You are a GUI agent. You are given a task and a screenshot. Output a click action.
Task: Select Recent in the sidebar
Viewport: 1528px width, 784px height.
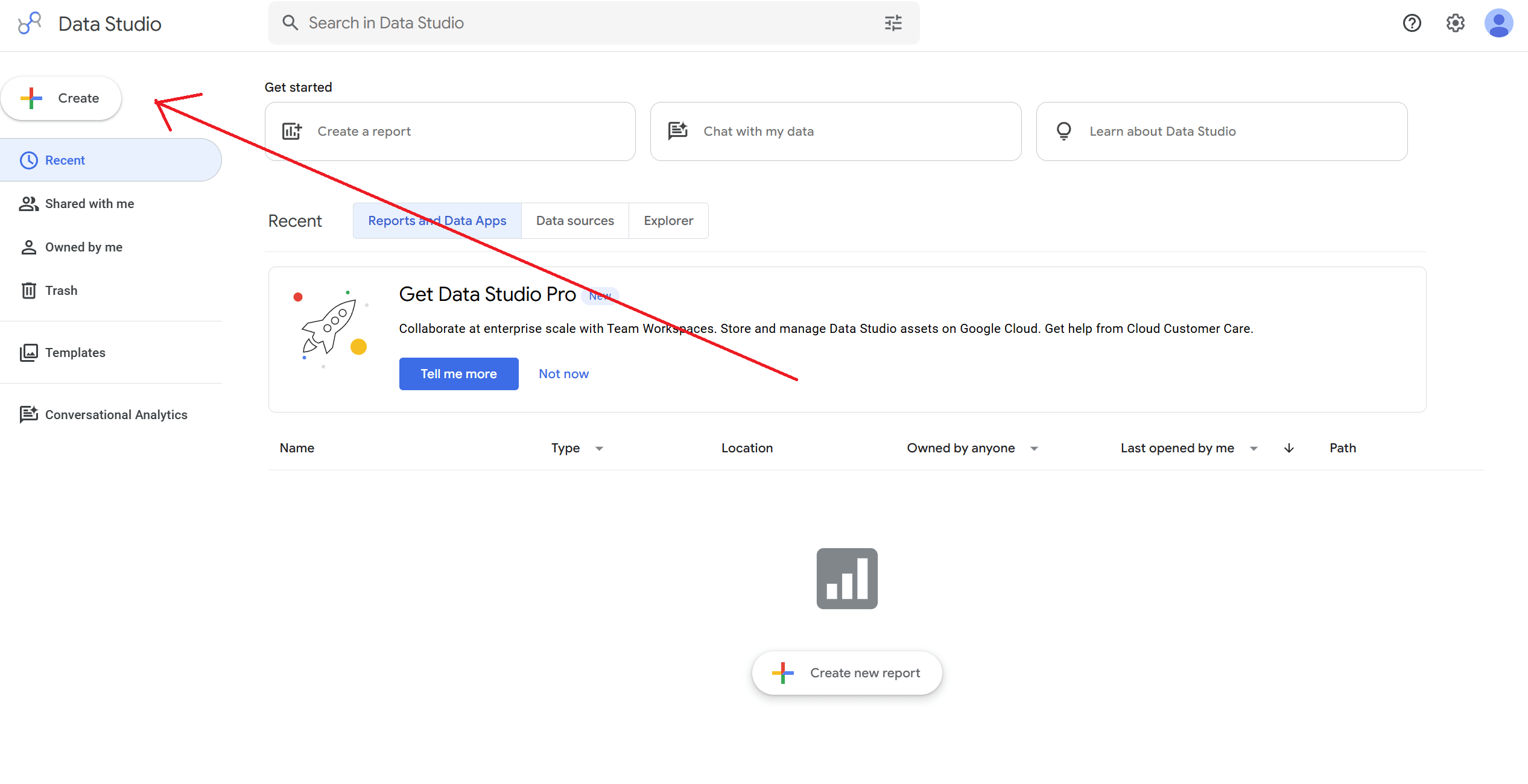[x=111, y=160]
